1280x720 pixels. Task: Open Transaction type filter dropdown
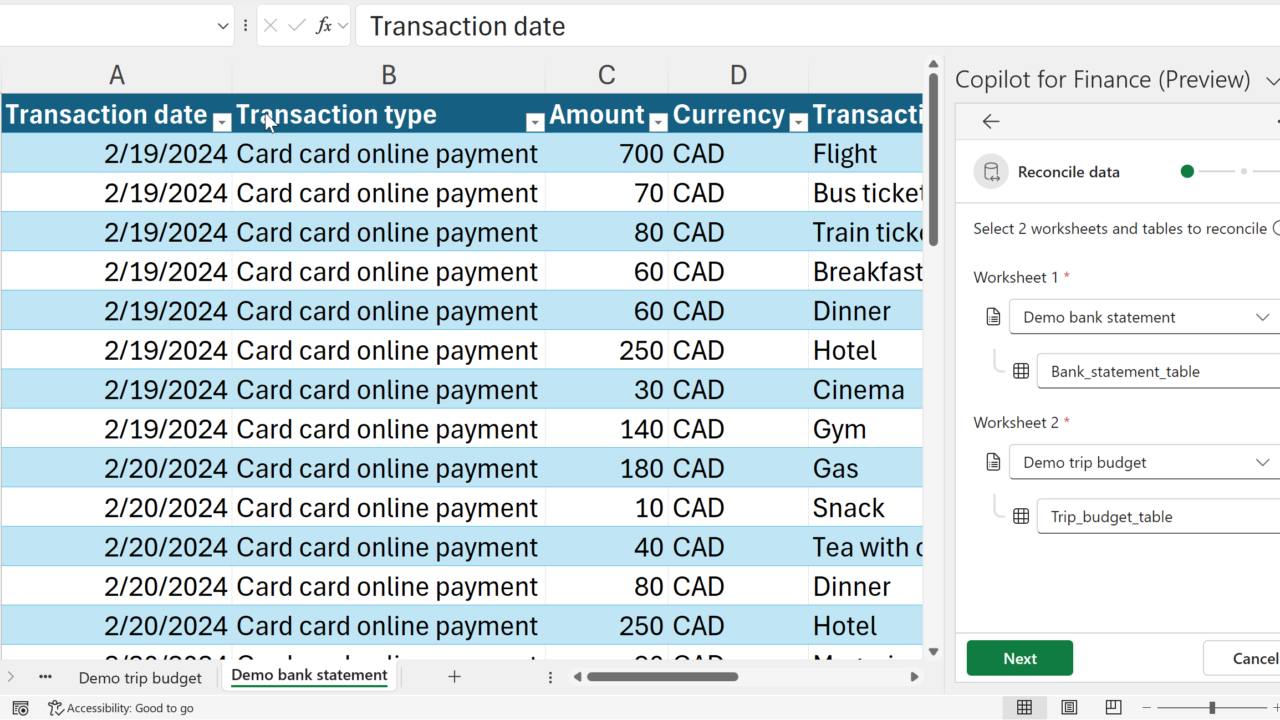535,122
